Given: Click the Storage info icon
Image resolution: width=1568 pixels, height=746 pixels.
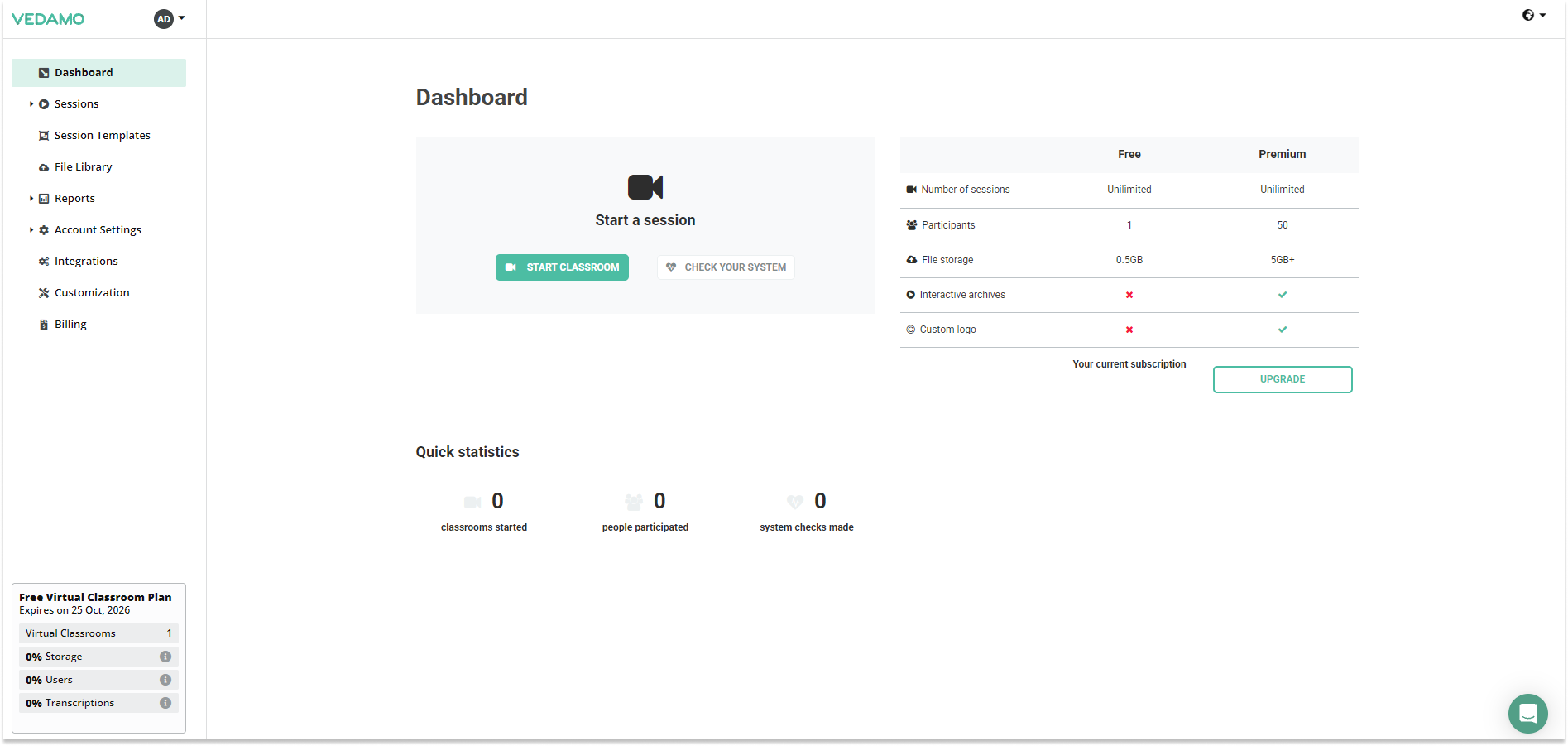Looking at the screenshot, I should [x=165, y=657].
